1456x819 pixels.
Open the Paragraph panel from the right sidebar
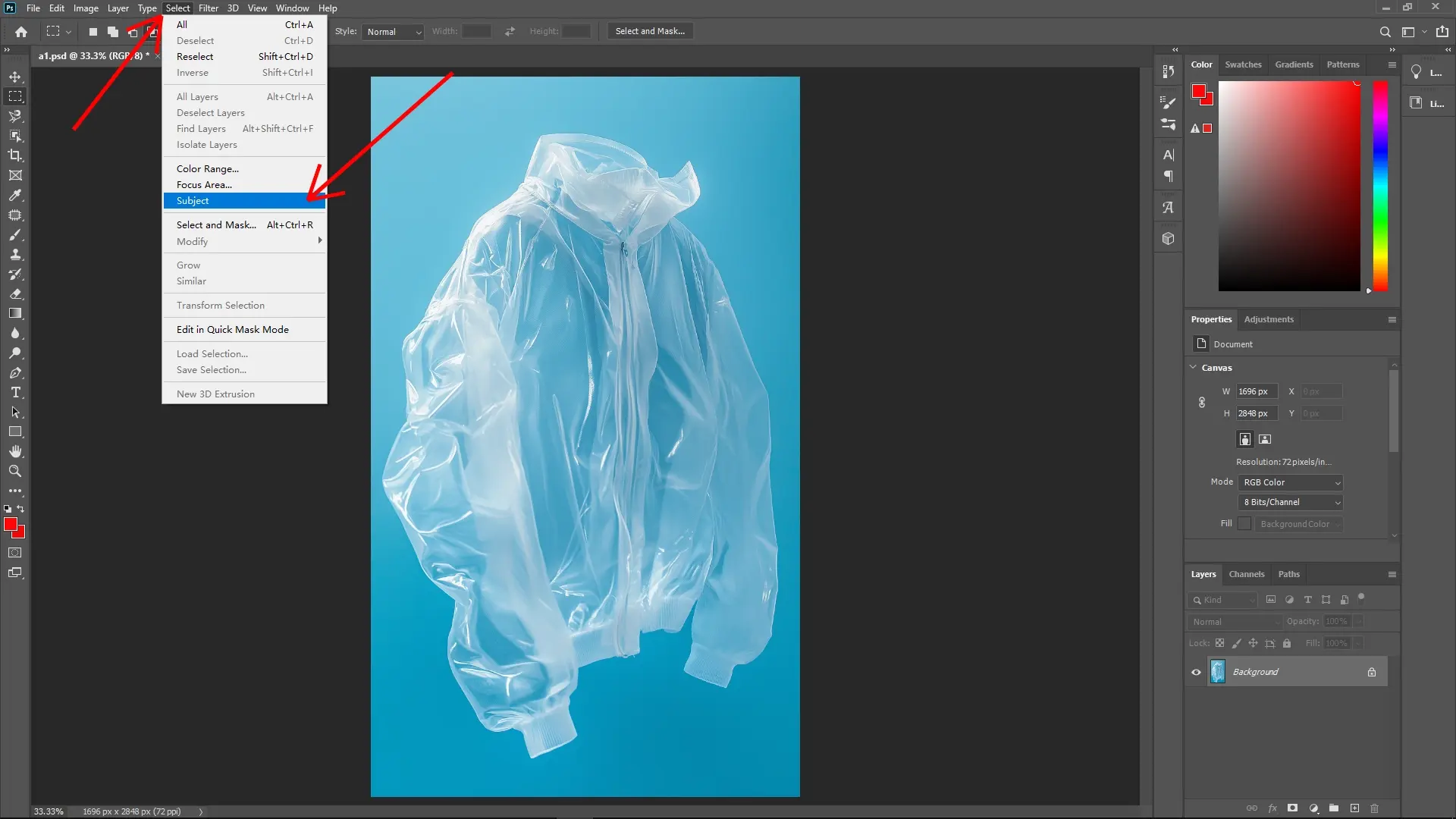[1168, 175]
